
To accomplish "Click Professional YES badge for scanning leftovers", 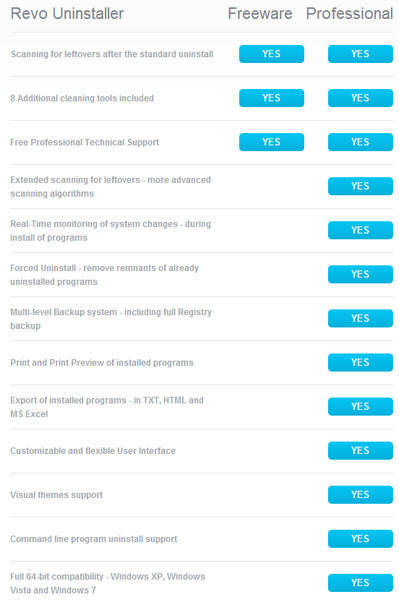I will pos(360,54).
